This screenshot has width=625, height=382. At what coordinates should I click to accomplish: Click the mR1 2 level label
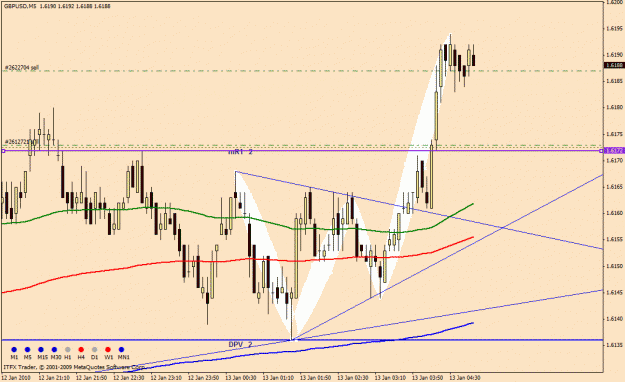coord(240,152)
